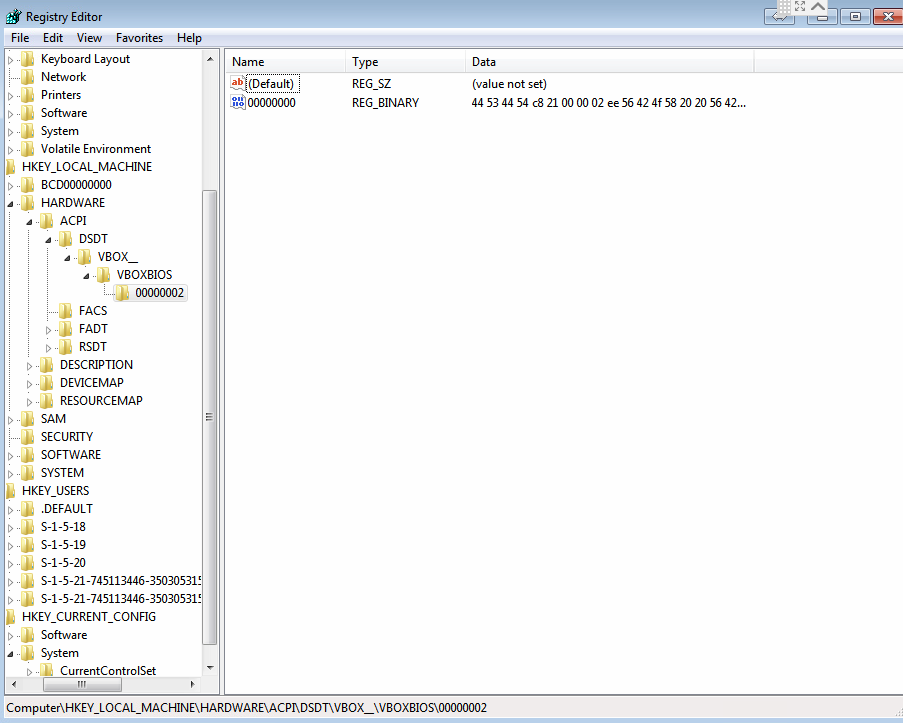
Task: Select the HKEY_CURRENT_CONFIG tree item
Action: coord(88,617)
